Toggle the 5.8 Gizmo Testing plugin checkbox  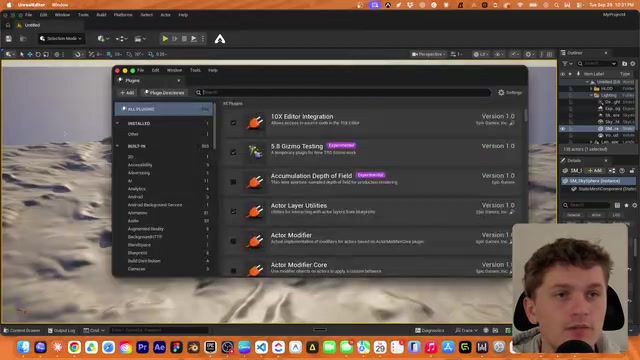coord(233,152)
